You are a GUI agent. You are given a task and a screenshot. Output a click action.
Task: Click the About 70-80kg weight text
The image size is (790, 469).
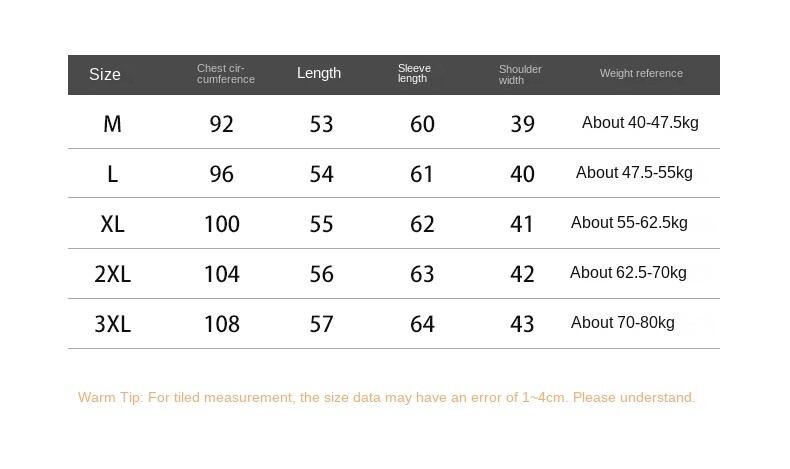click(x=623, y=323)
